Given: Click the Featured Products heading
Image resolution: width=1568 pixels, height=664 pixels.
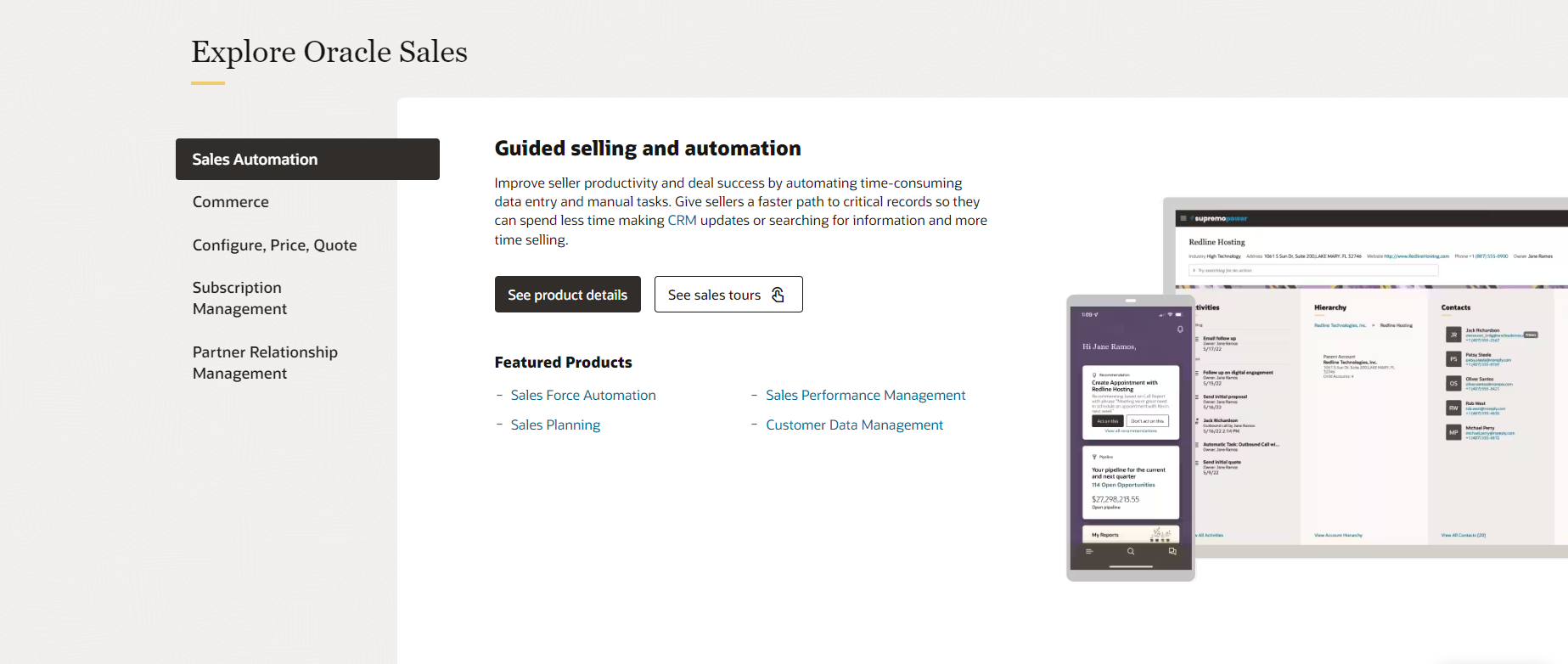Looking at the screenshot, I should (x=564, y=363).
